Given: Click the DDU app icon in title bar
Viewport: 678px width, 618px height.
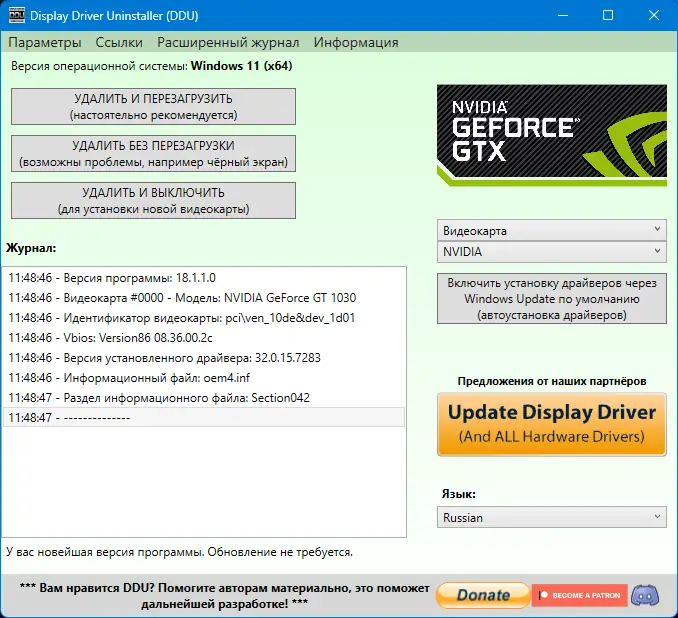Looking at the screenshot, I should pos(16,15).
